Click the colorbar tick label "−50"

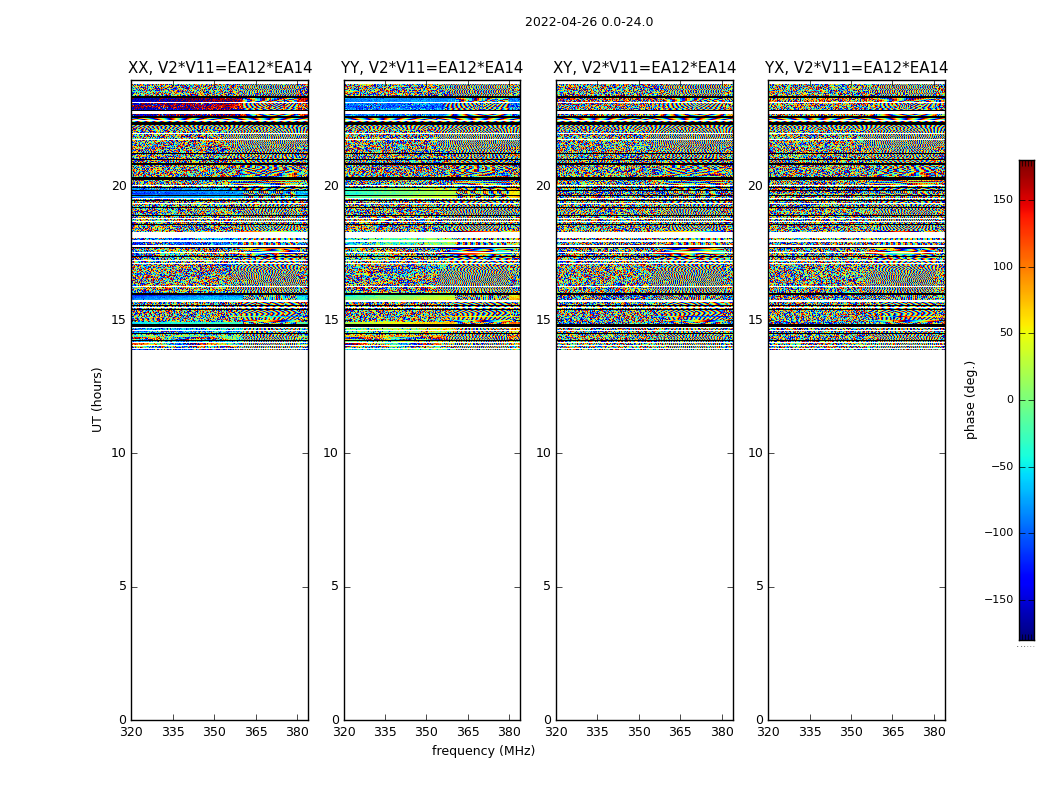(1002, 466)
